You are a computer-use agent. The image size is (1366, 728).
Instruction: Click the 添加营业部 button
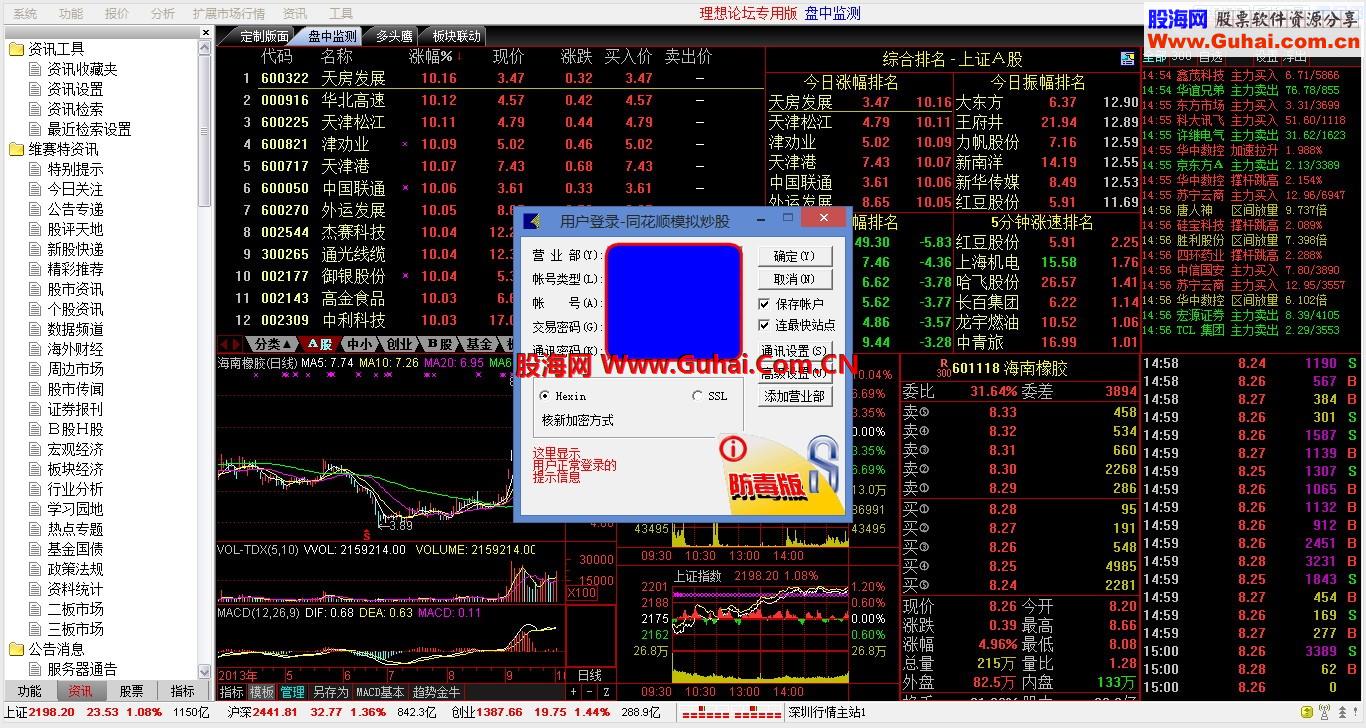(794, 396)
